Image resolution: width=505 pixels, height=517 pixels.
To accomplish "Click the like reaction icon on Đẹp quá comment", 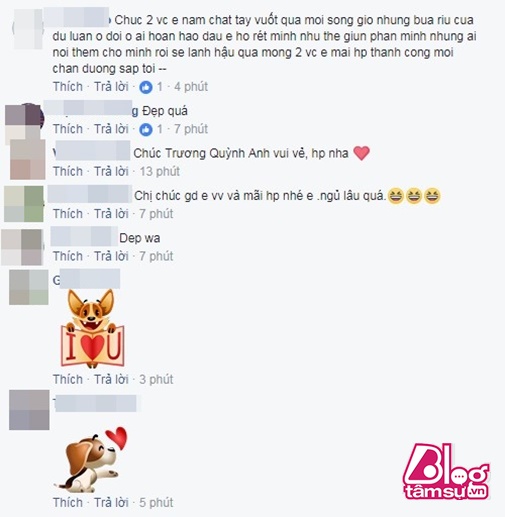I will point(146,130).
